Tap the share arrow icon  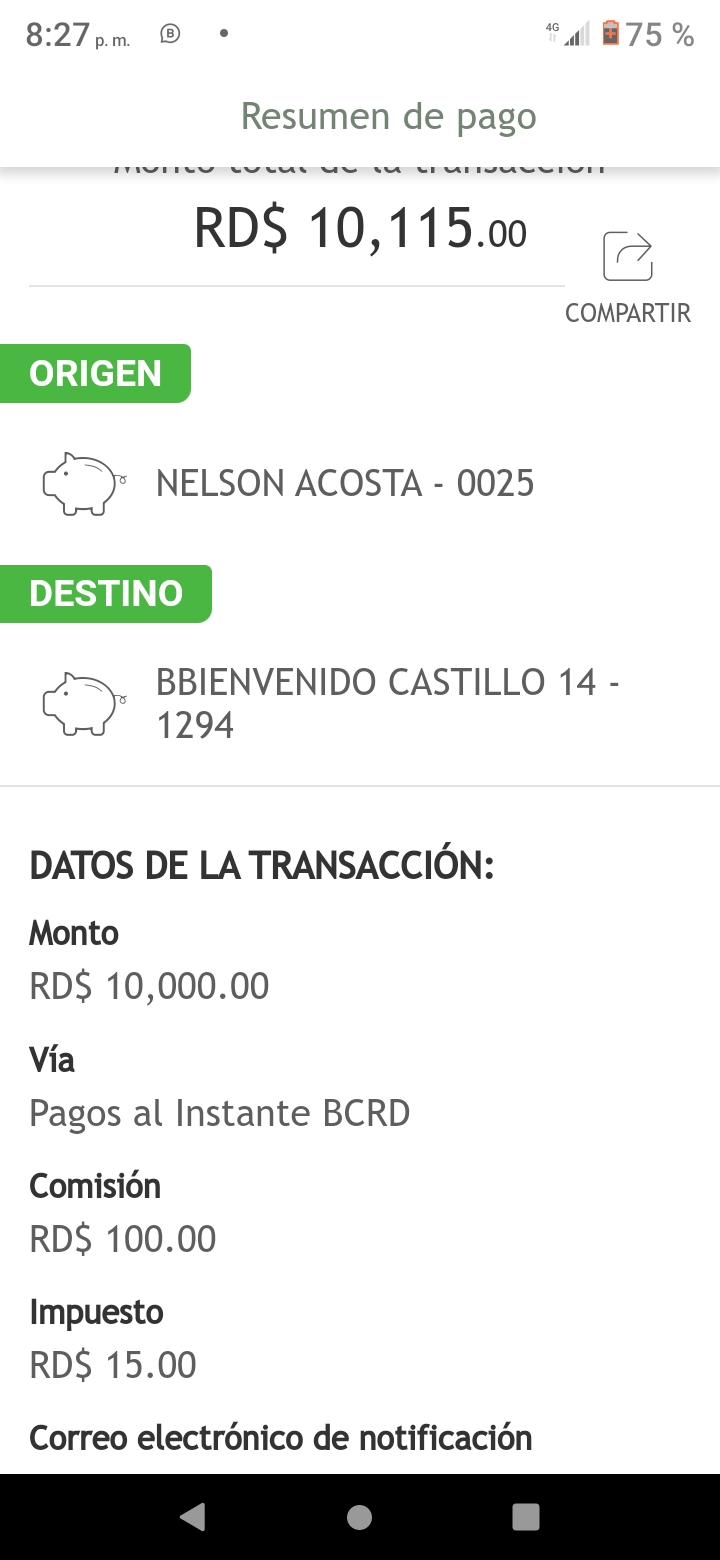[x=628, y=257]
